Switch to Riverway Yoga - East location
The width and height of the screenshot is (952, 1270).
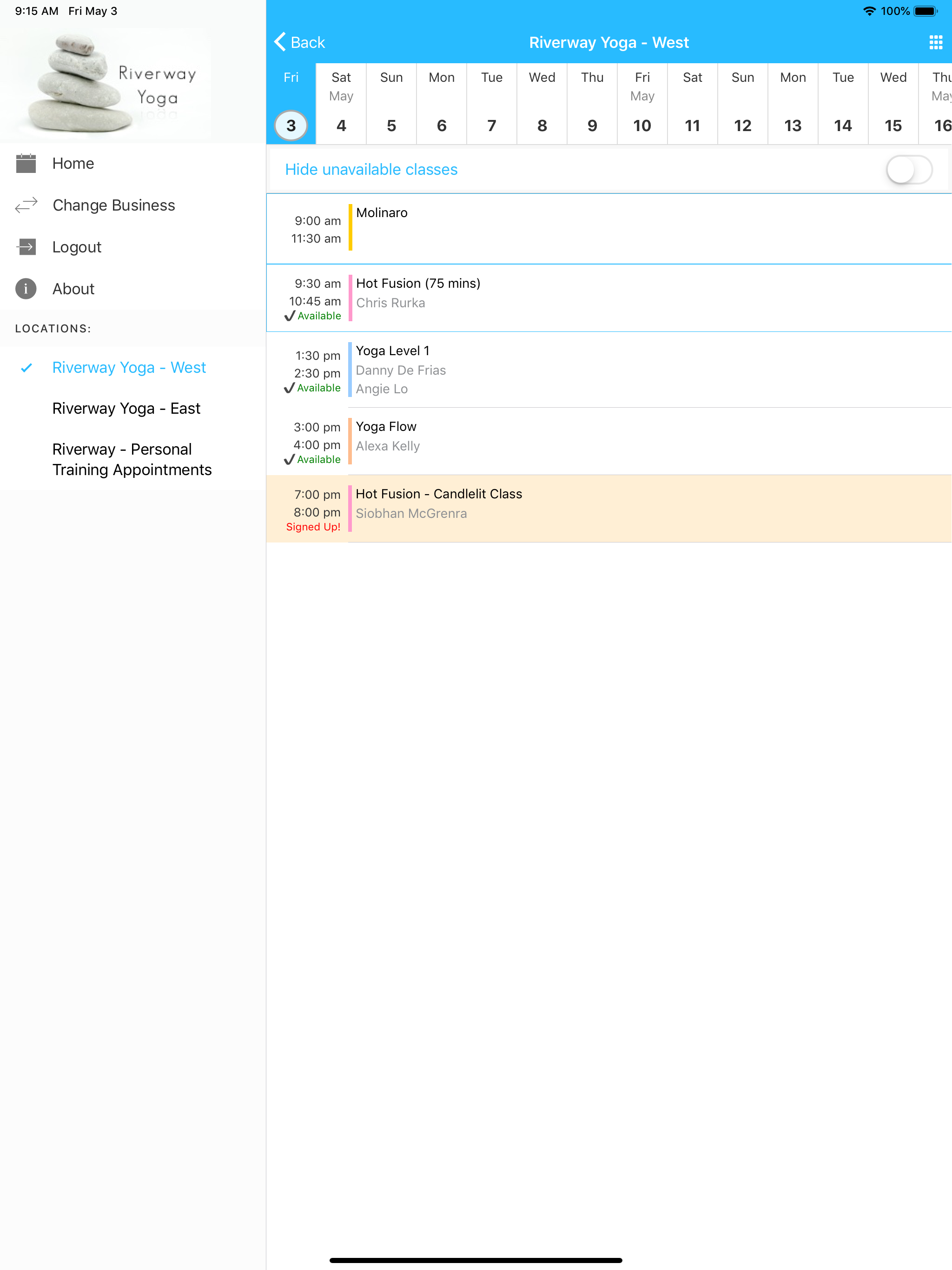[x=132, y=408]
